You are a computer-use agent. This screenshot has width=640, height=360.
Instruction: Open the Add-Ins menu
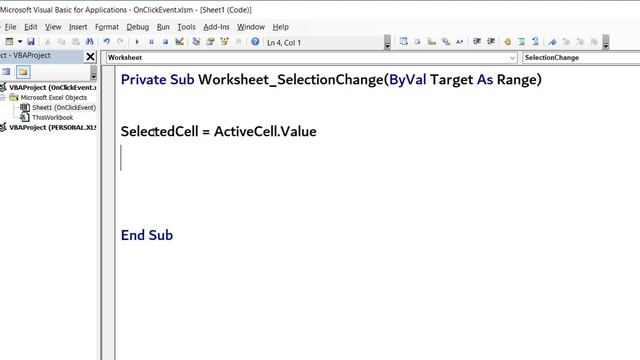tap(216, 27)
